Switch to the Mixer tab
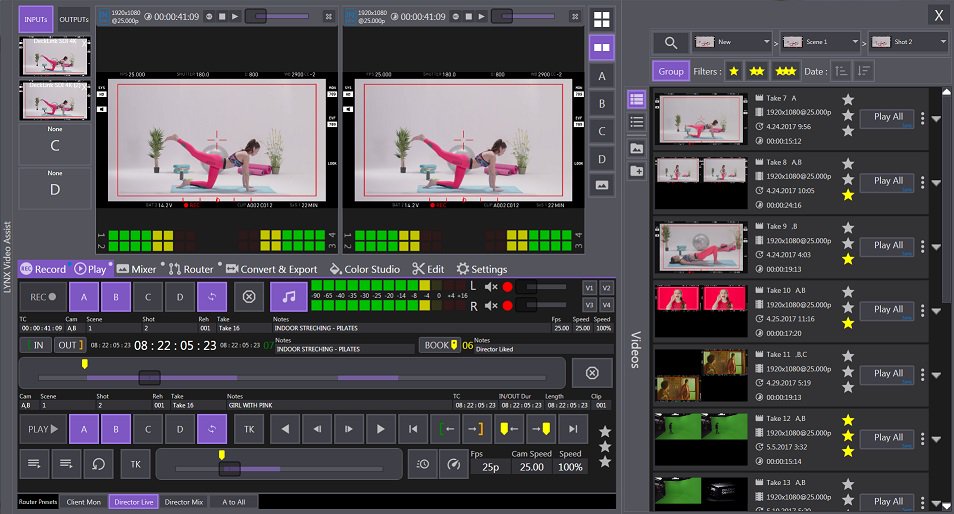 click(136, 269)
